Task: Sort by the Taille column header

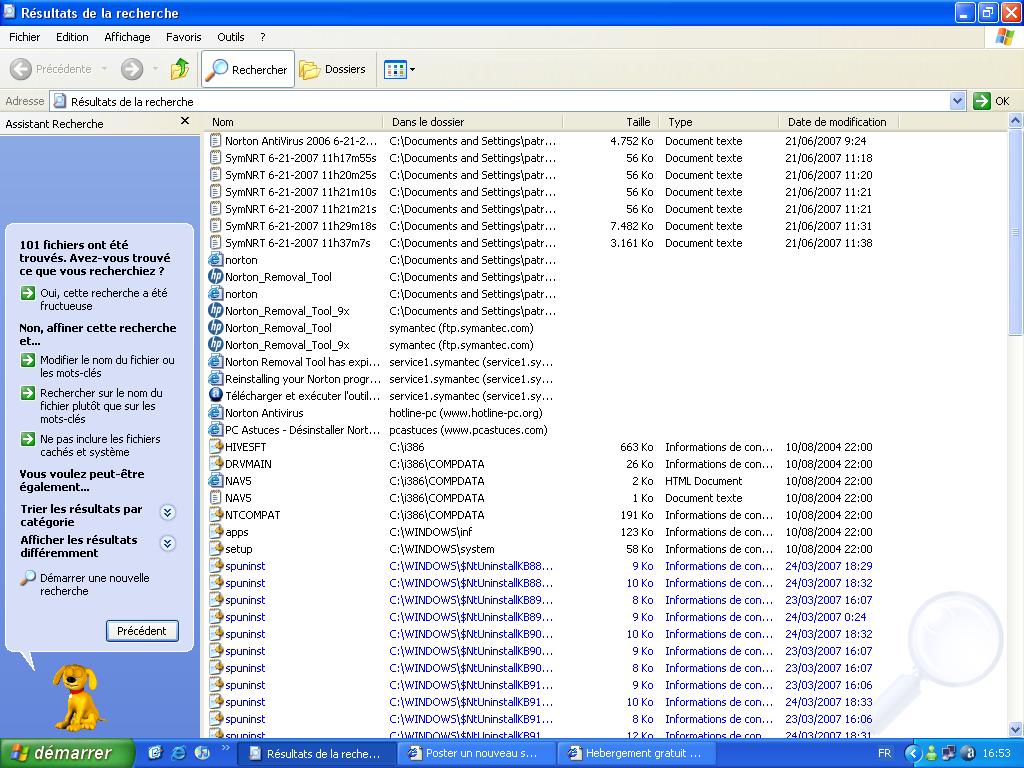Action: pos(611,122)
